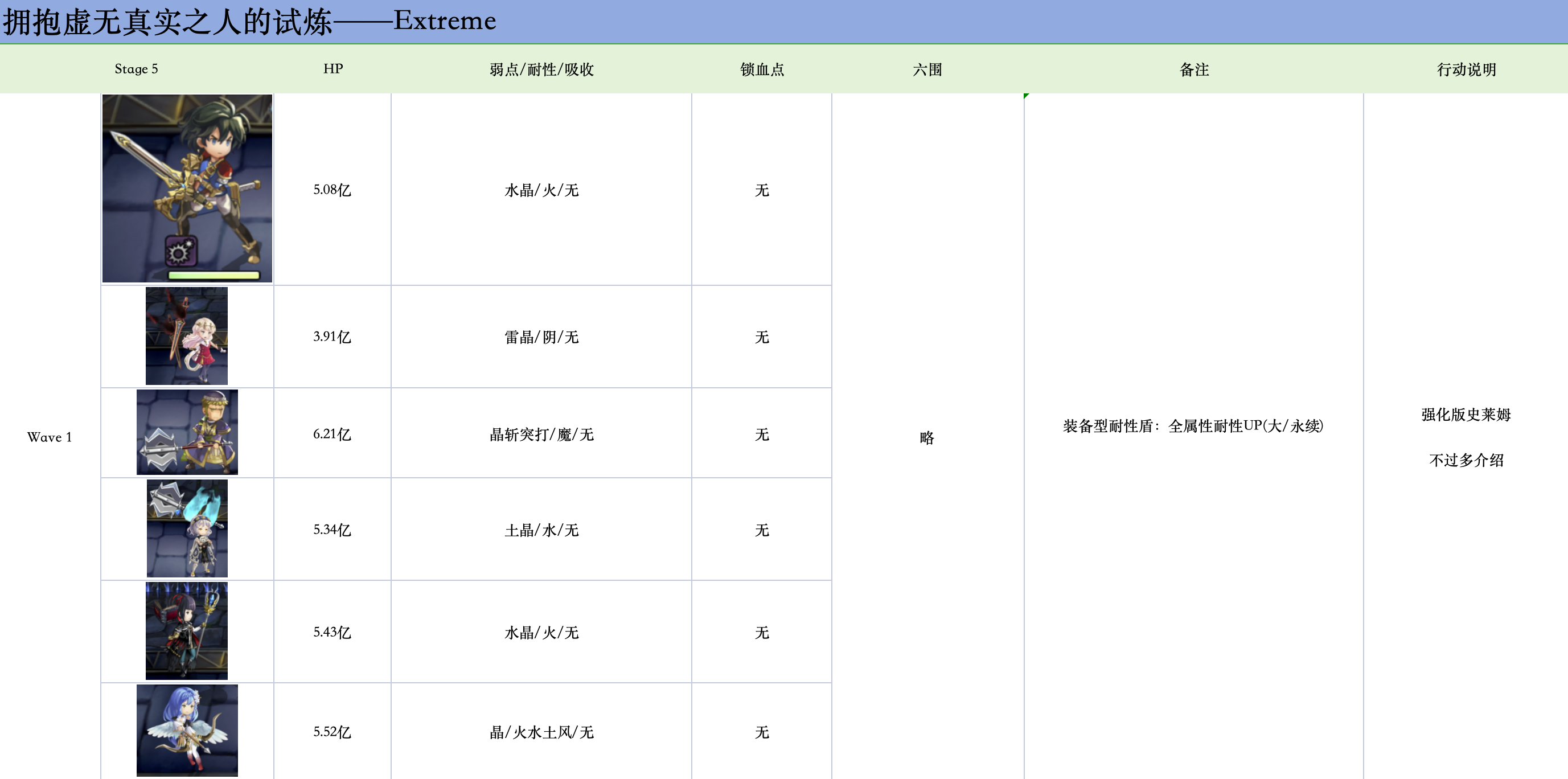This screenshot has width=1568, height=779.
Task: Select the 强化版史莱姆 text
Action: tap(1466, 415)
